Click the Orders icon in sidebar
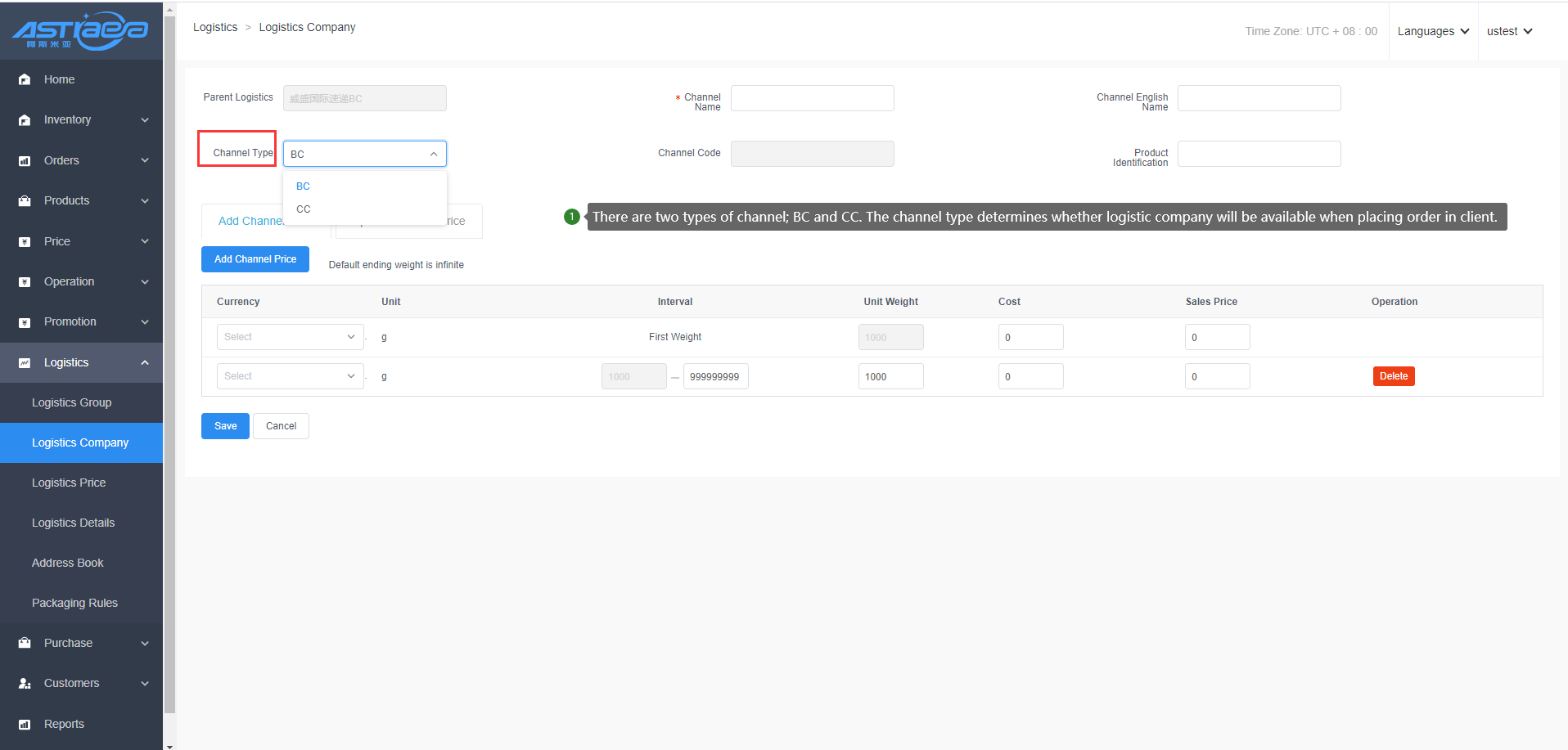This screenshot has width=1568, height=750. pyautogui.click(x=25, y=161)
